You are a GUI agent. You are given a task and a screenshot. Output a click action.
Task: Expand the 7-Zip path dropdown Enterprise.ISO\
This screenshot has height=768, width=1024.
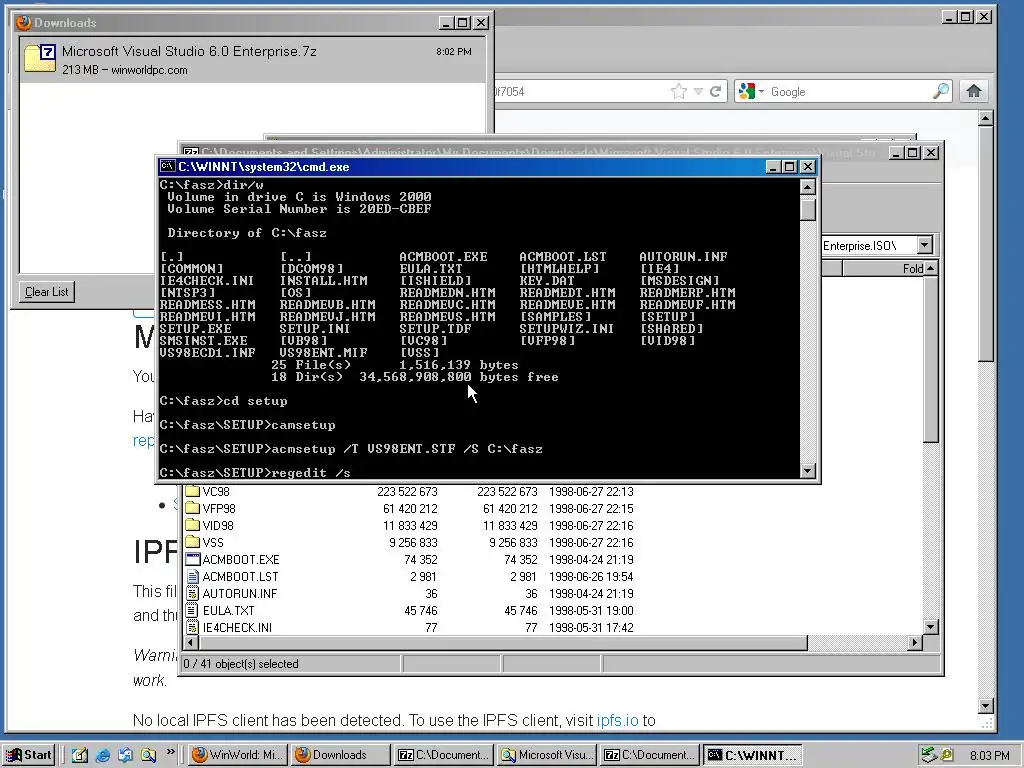point(924,246)
